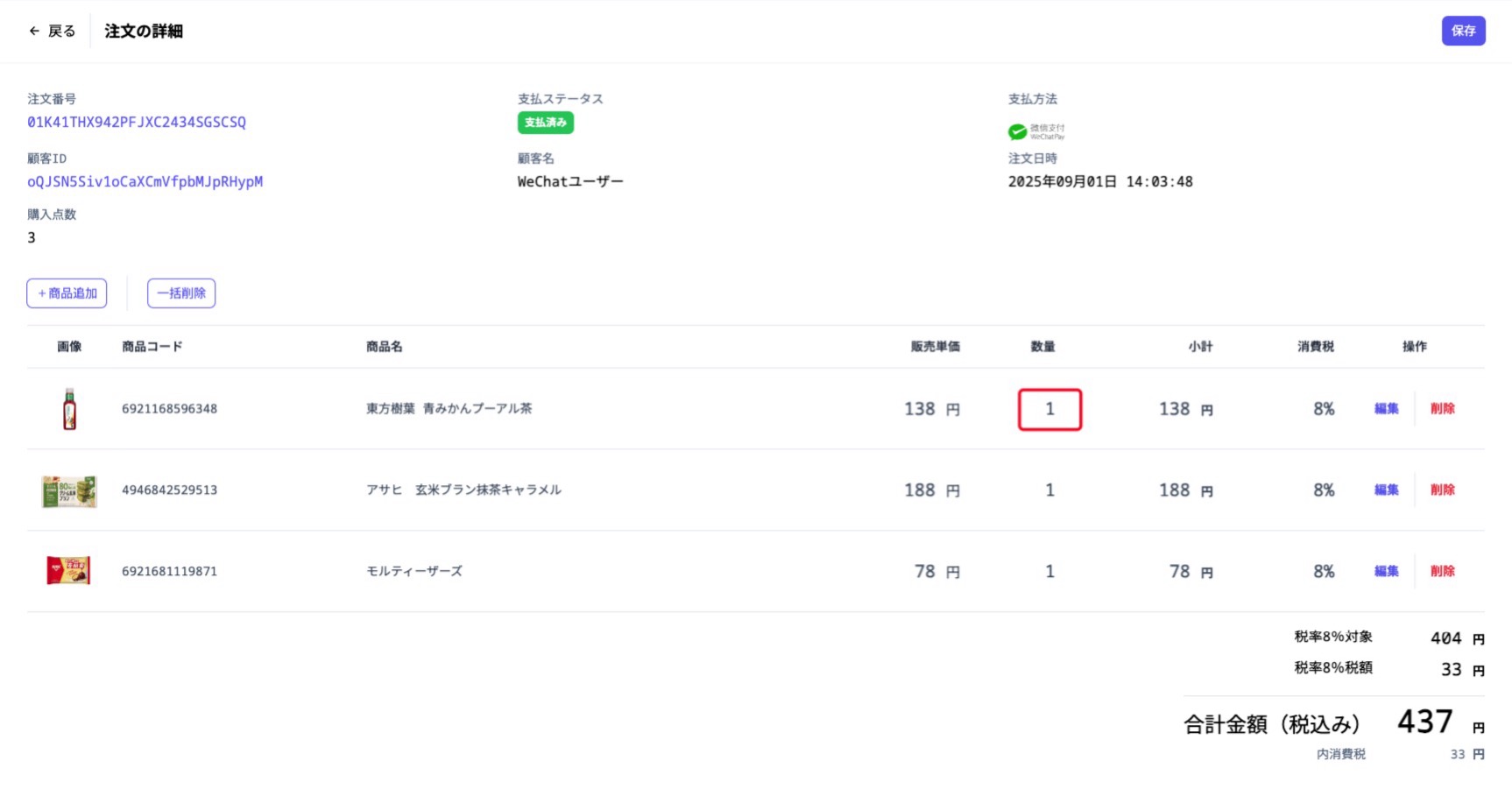Image resolution: width=1512 pixels, height=789 pixels.
Task: Click the 商品追加 add product button
Action: pyautogui.click(x=67, y=293)
